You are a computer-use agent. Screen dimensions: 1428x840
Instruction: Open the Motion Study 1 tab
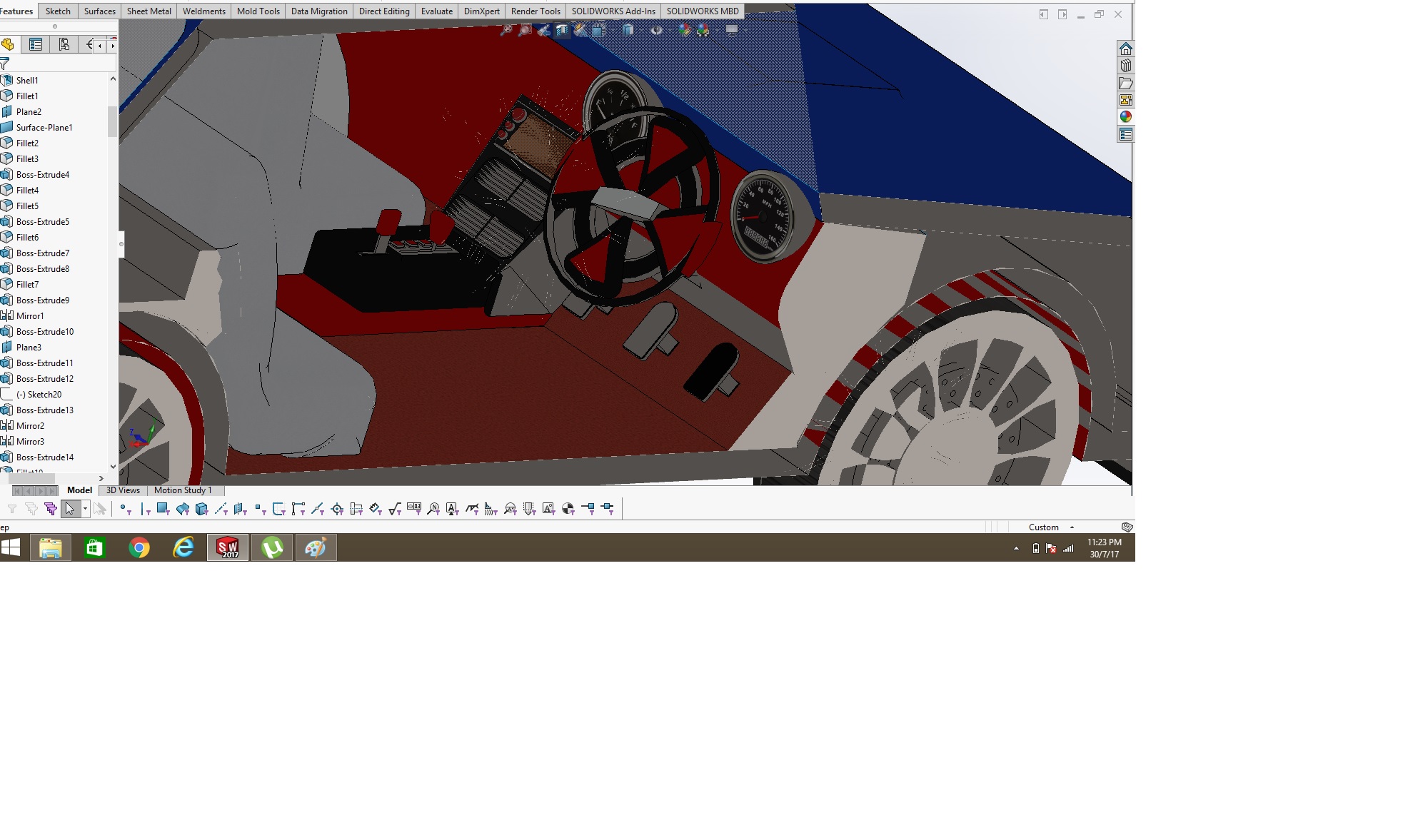[x=183, y=490]
